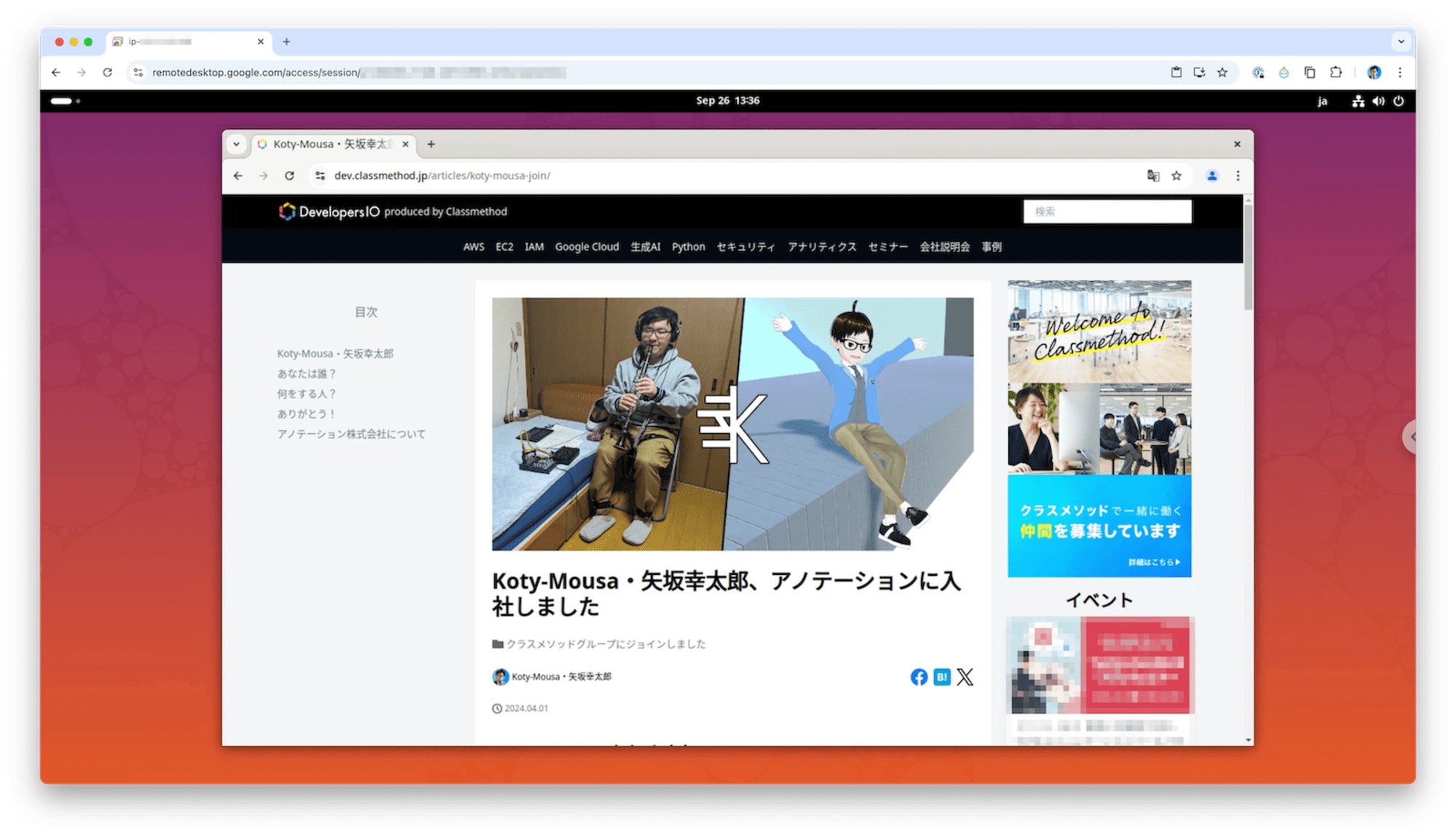Open the Welcome to Classmethod recruiting banner

coord(1099,429)
